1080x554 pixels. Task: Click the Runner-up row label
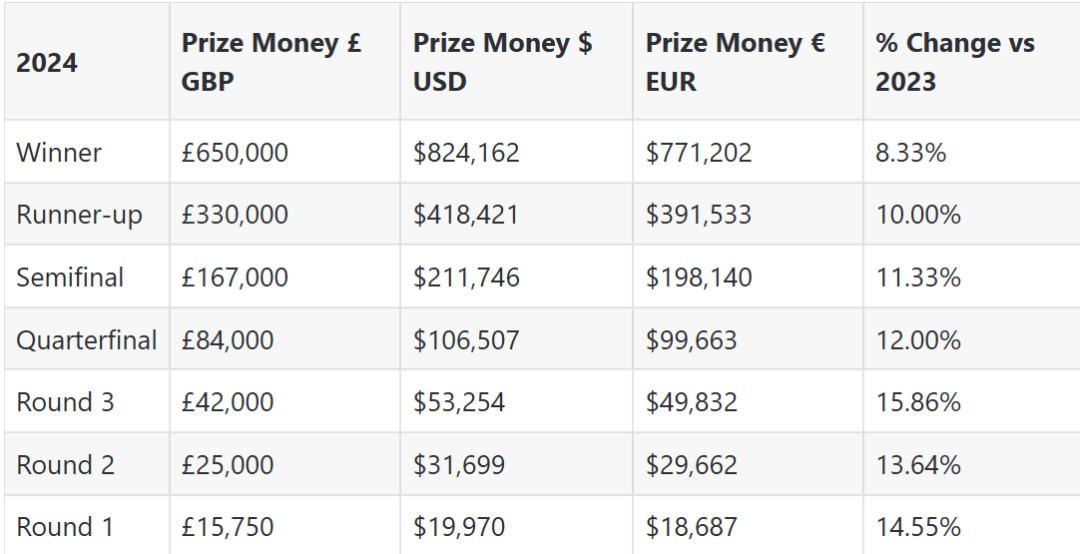point(80,215)
